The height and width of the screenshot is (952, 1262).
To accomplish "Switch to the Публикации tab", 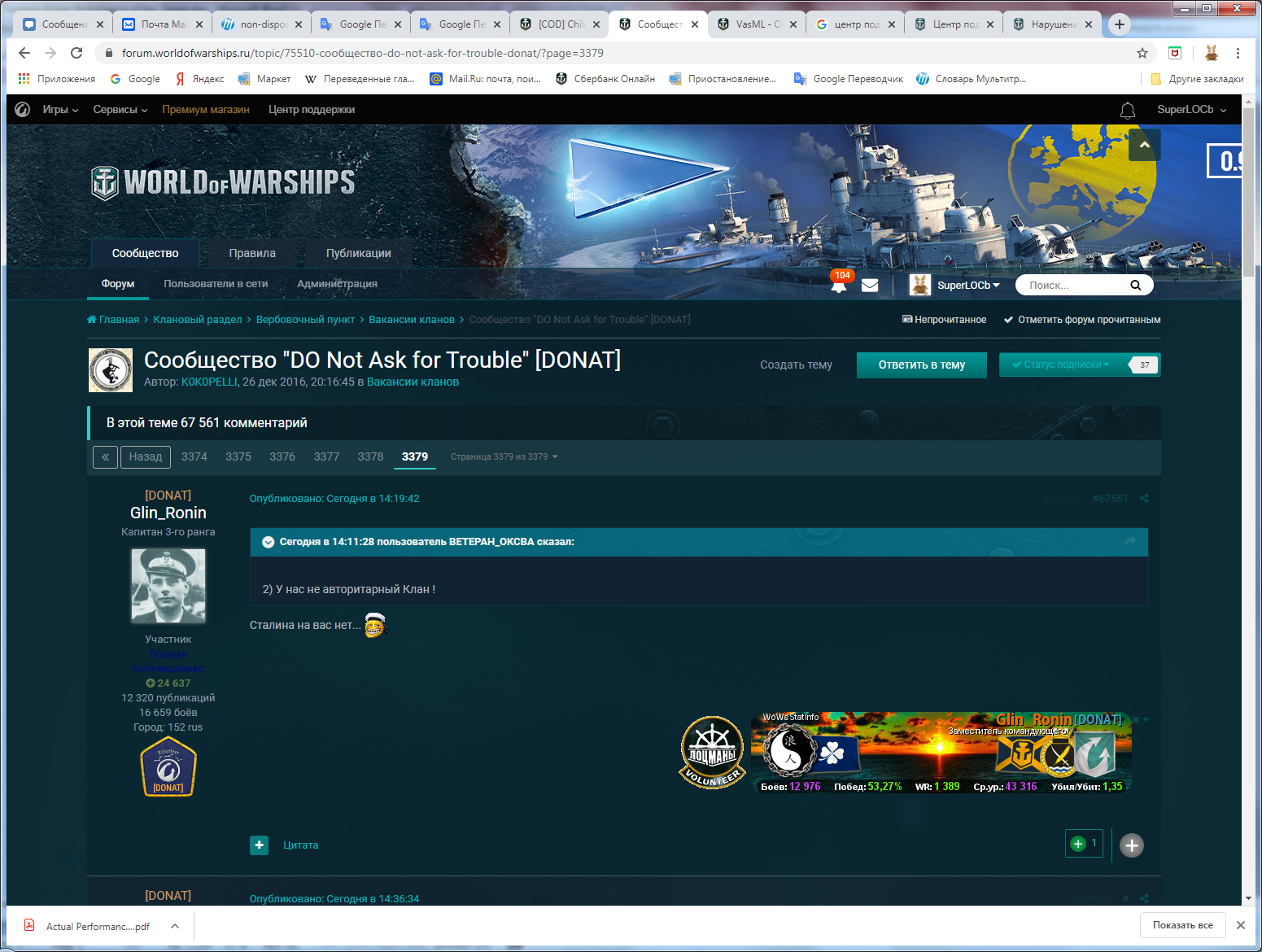I will [359, 253].
